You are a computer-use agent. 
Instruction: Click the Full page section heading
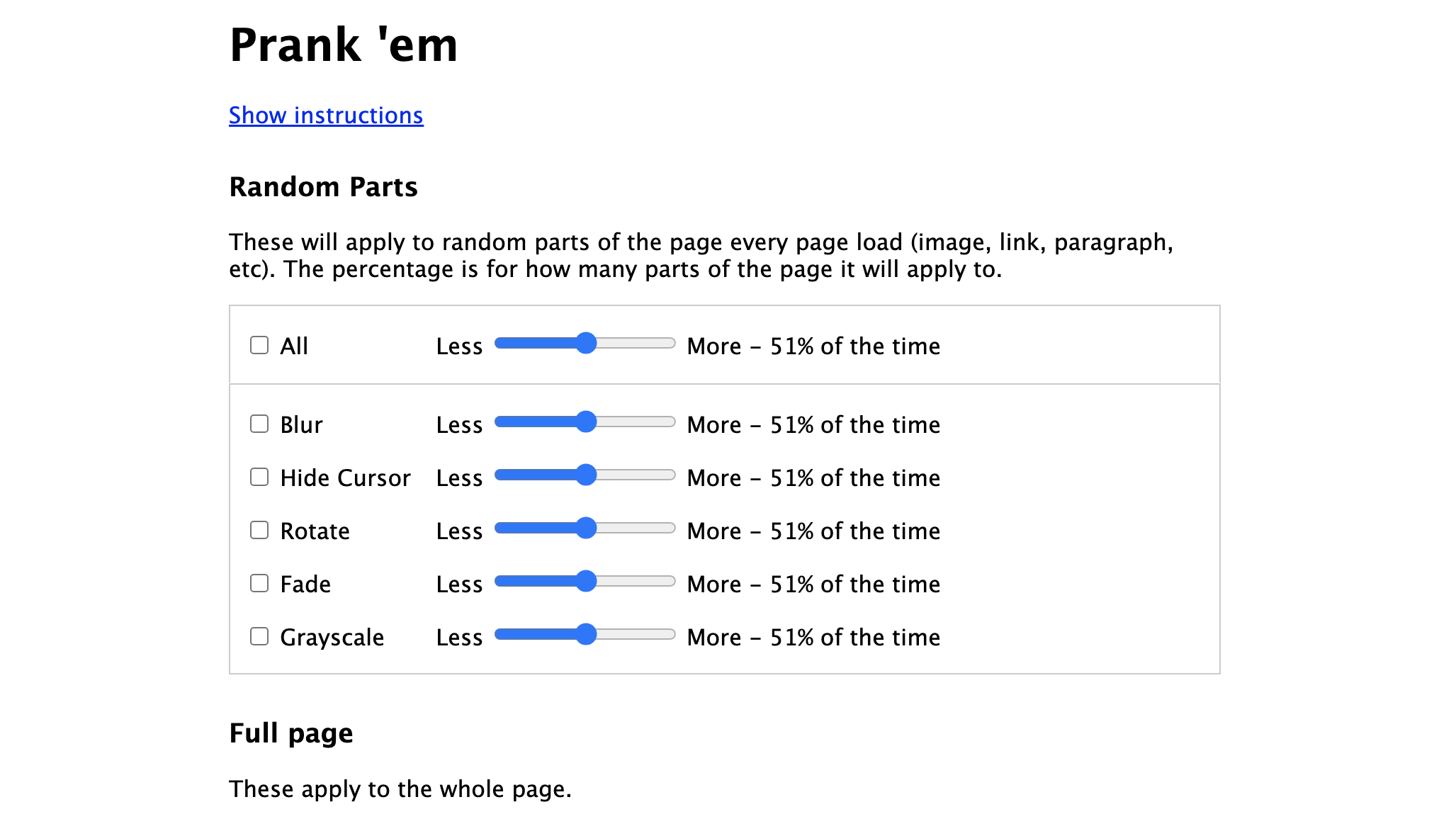(290, 733)
